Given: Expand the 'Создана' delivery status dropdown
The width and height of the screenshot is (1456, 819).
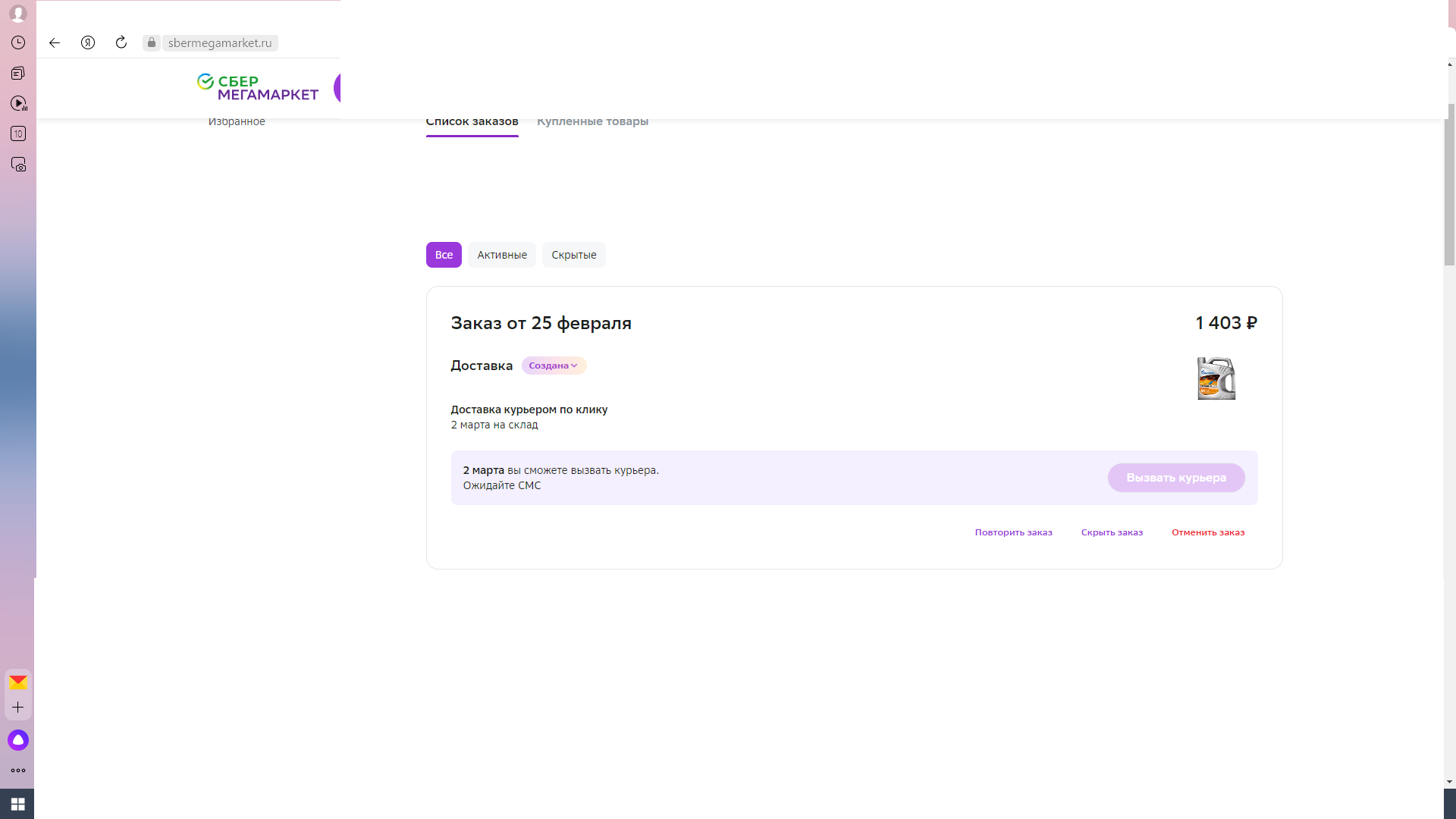Looking at the screenshot, I should pos(554,366).
